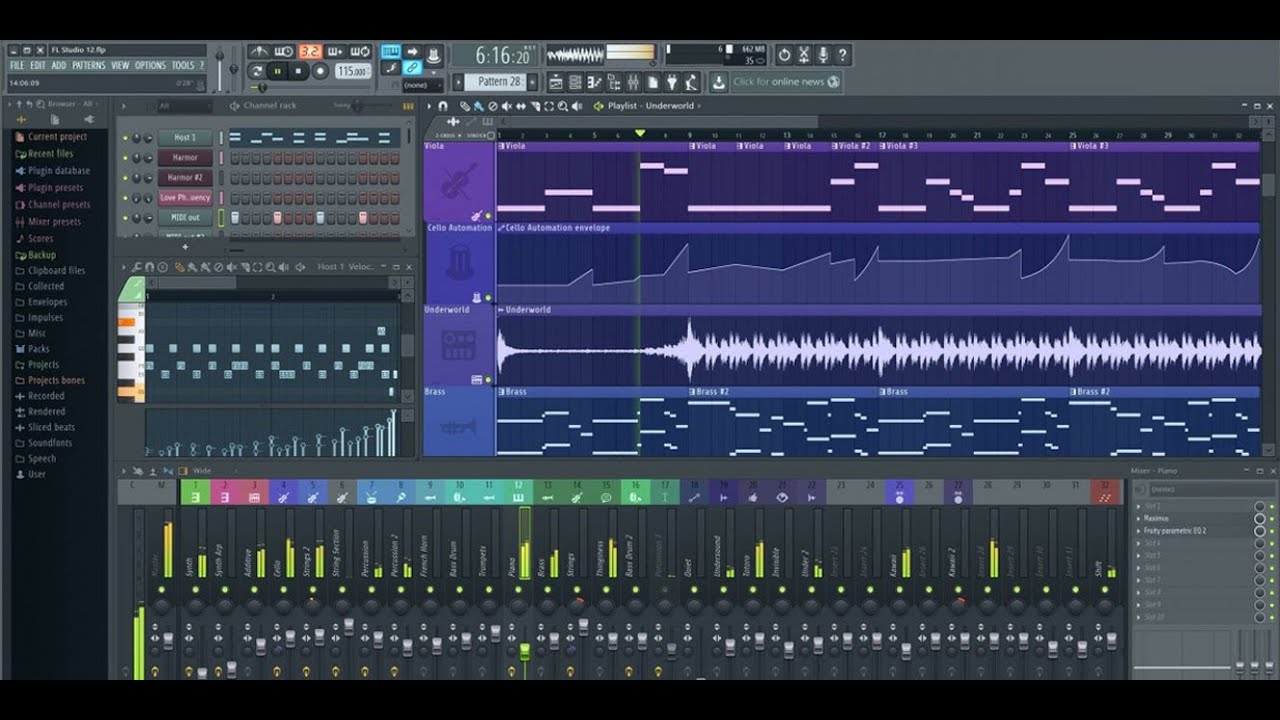The width and height of the screenshot is (1280, 720).
Task: Click the Stop transport button
Action: click(x=298, y=71)
